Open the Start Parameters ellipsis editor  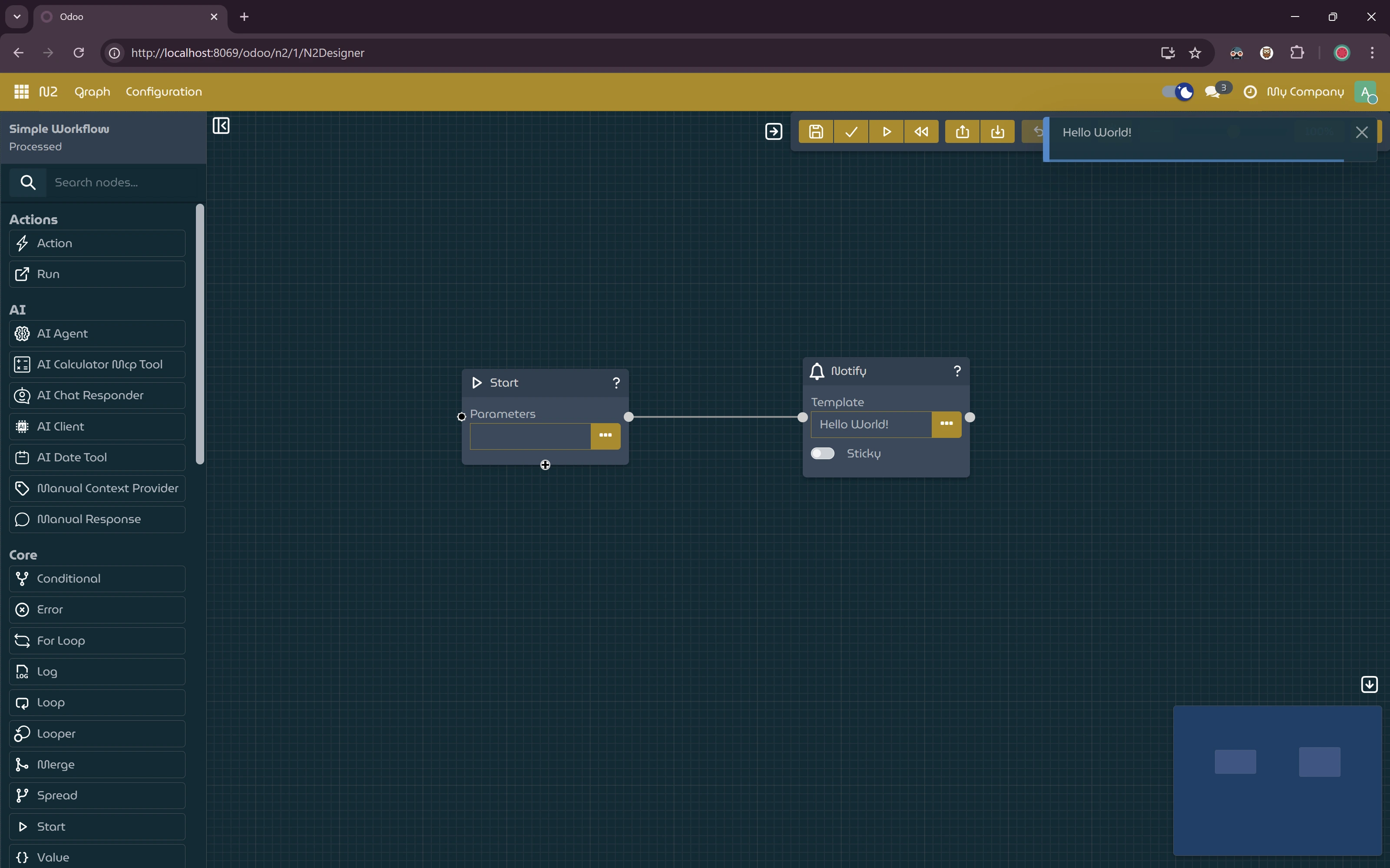pos(606,436)
